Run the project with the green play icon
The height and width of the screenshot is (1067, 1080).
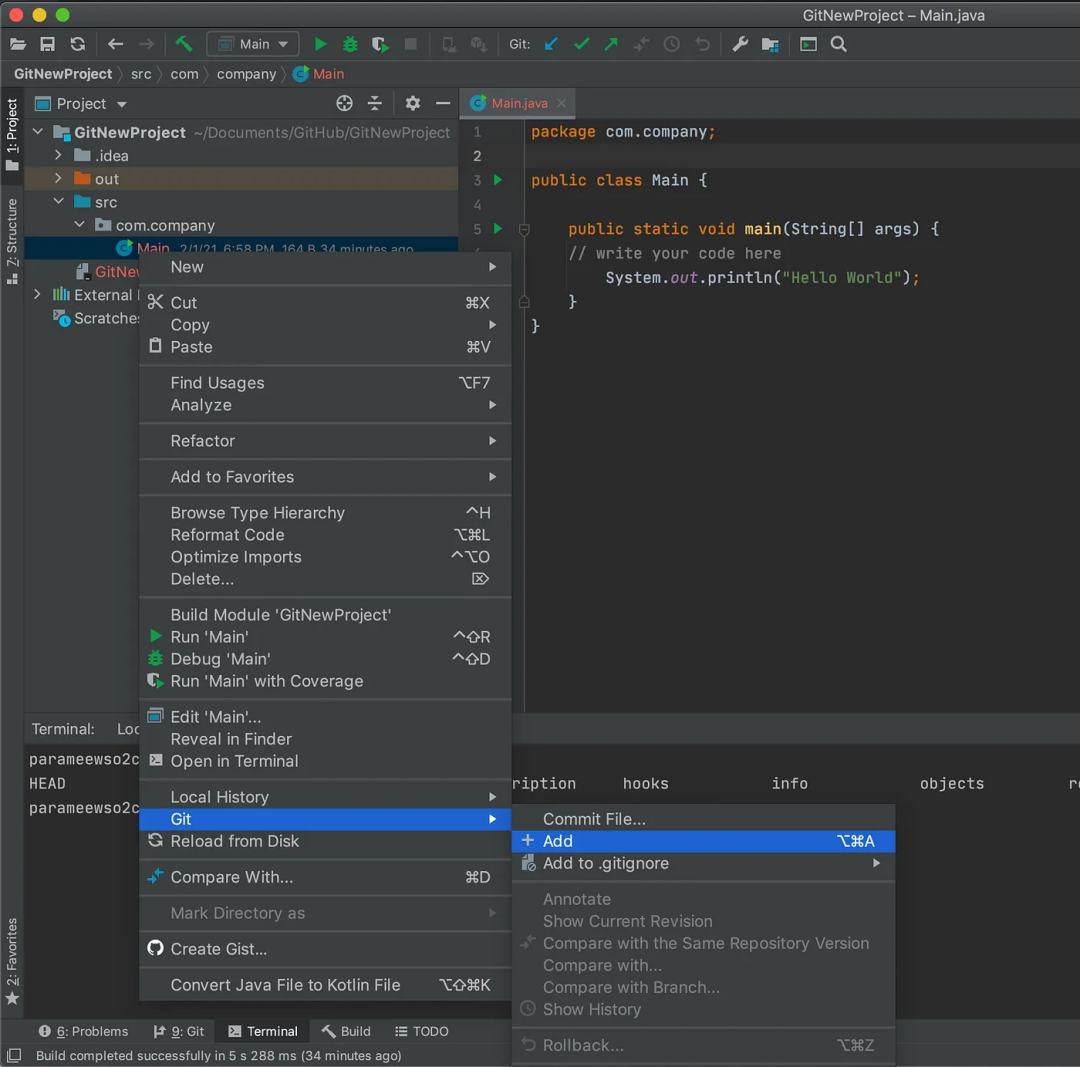[320, 45]
